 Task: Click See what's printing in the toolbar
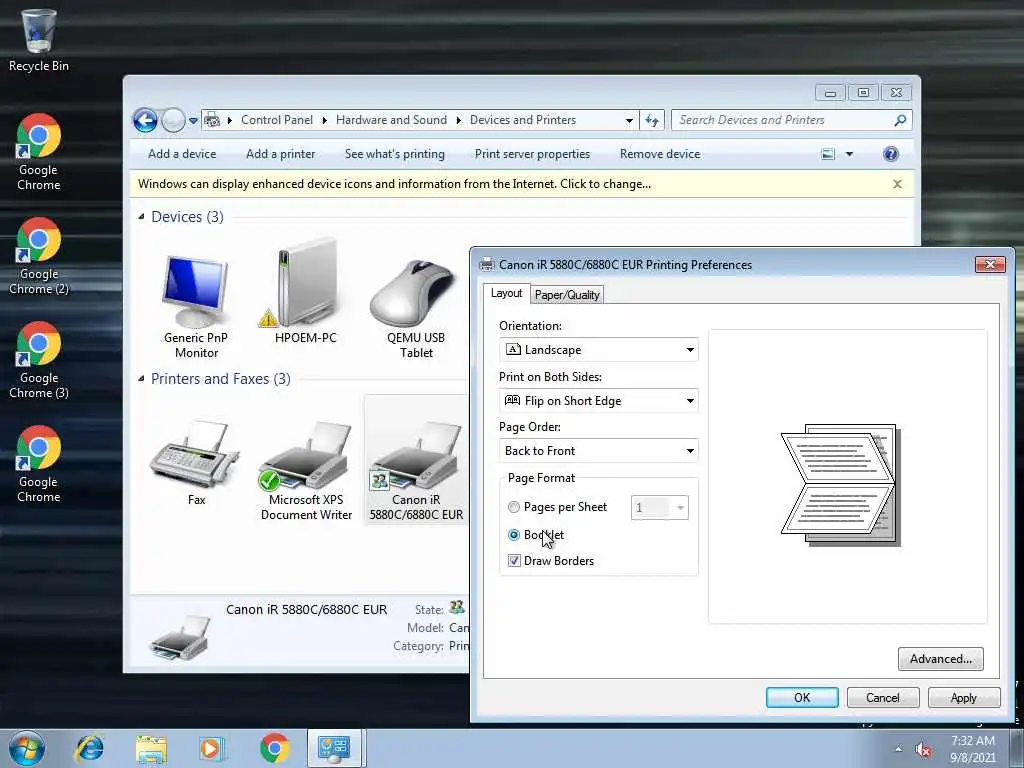coord(394,154)
